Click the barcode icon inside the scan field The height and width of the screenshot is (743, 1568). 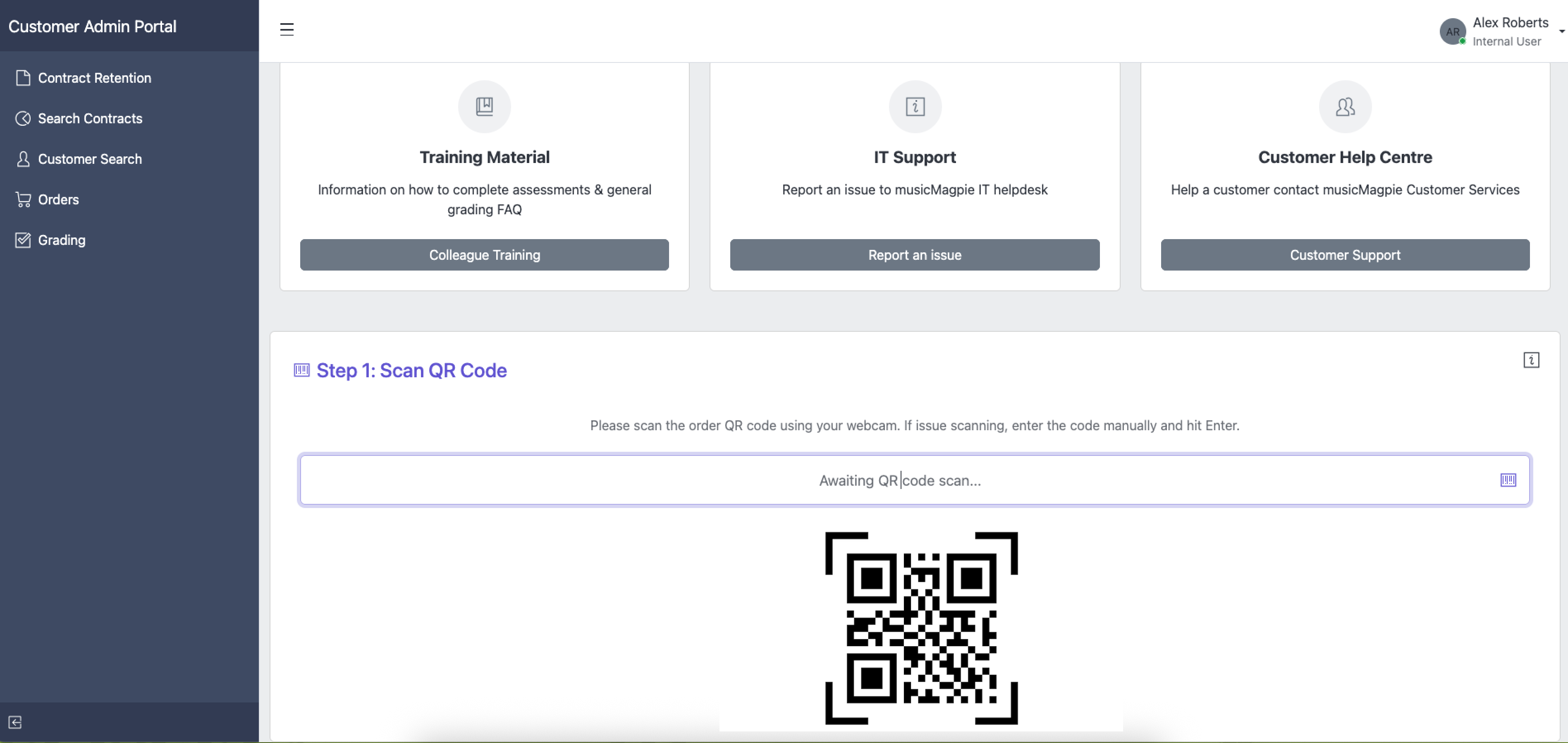point(1508,480)
